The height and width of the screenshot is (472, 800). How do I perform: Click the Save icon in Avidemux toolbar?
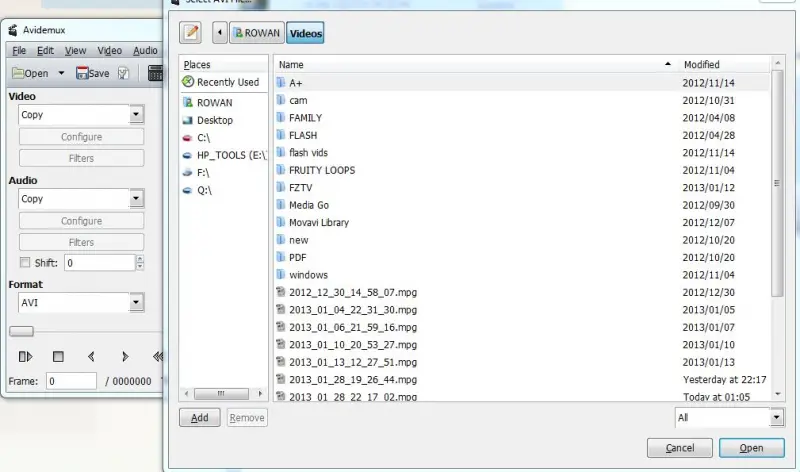point(82,73)
